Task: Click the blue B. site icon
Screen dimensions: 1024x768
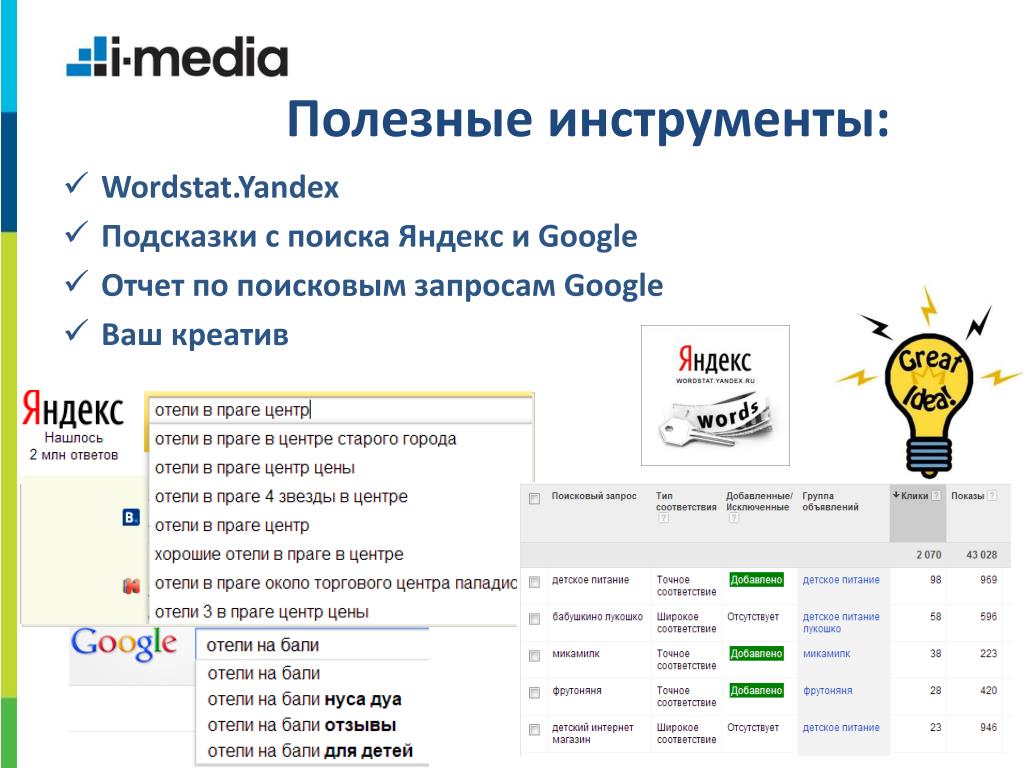Action: (x=131, y=518)
